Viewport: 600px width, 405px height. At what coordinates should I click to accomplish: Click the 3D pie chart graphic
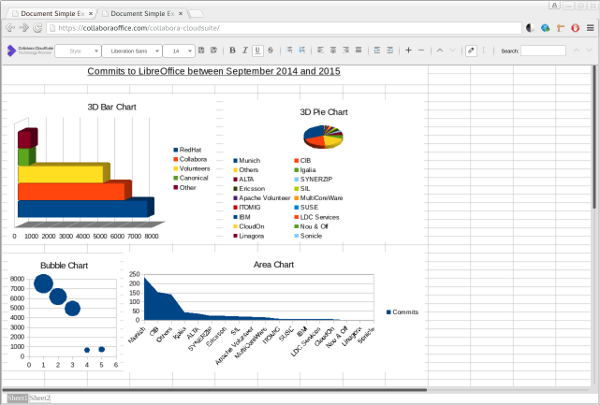pyautogui.click(x=323, y=136)
